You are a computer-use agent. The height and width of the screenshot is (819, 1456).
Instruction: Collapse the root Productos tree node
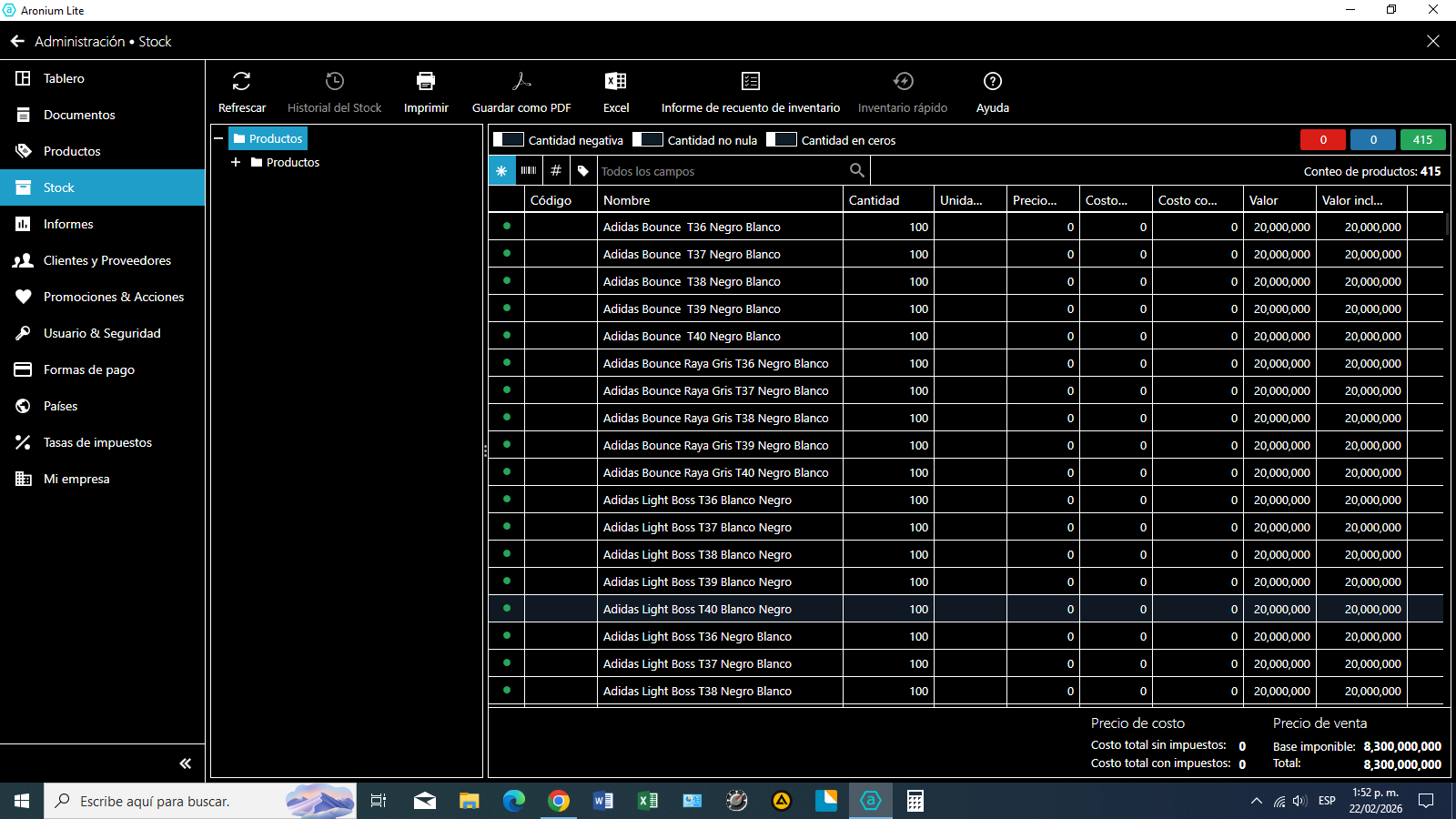click(x=218, y=139)
